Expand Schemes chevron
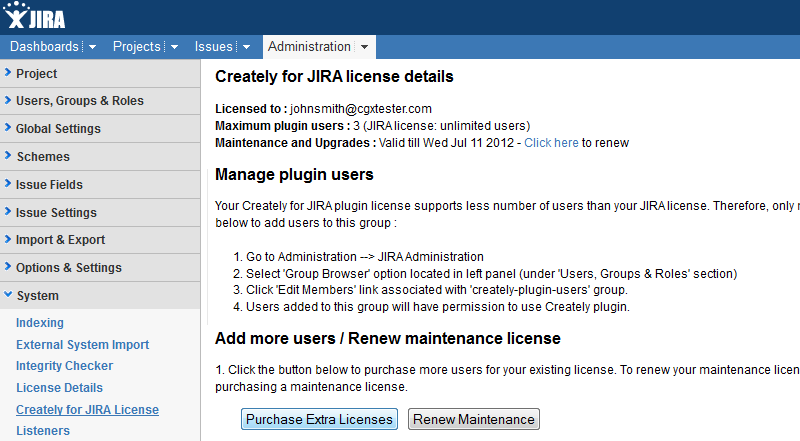Viewport: 800px width, 441px height. coord(8,155)
